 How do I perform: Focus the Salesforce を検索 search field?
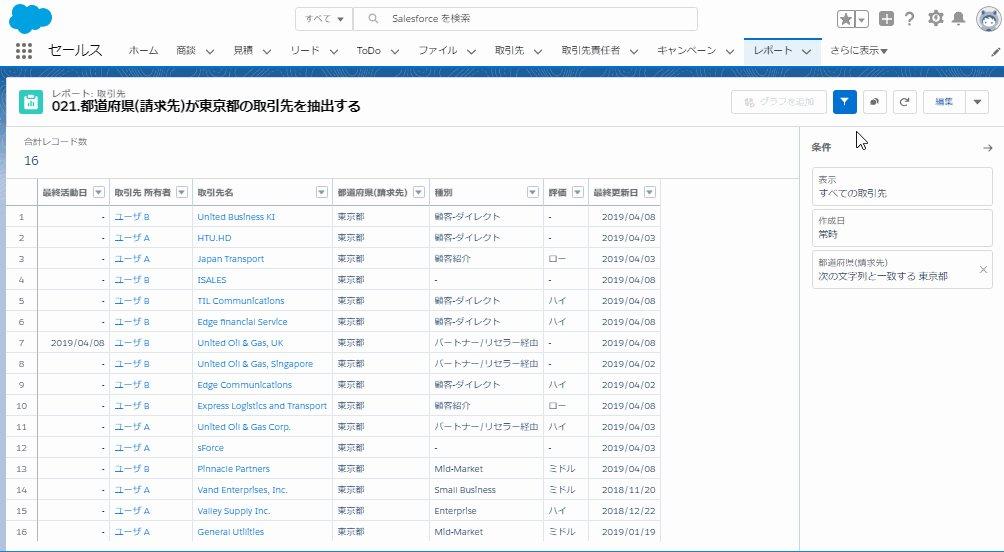point(525,19)
